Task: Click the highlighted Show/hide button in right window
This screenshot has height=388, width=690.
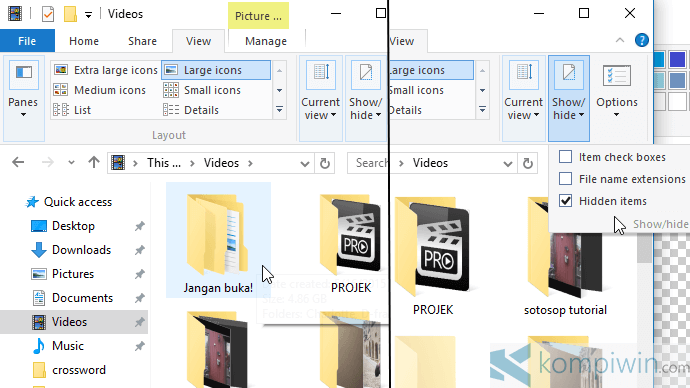Action: coord(569,98)
